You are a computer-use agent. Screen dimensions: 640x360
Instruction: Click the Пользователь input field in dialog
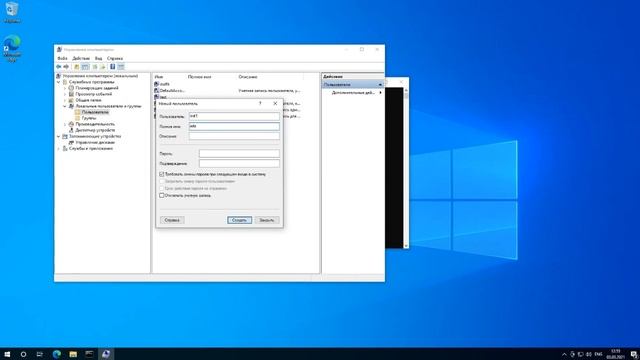(x=234, y=116)
